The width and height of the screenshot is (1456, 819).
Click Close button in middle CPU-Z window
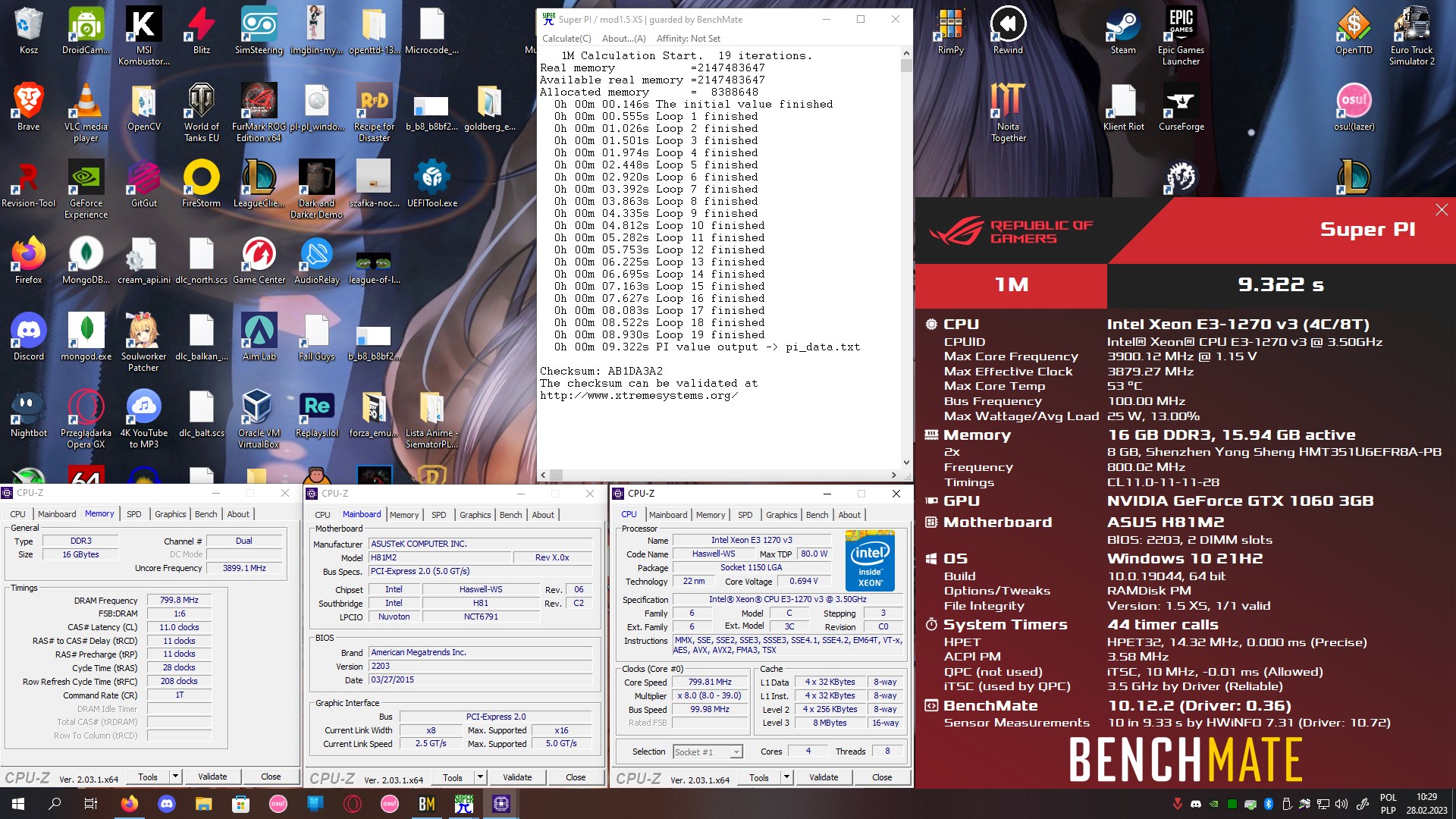[576, 777]
